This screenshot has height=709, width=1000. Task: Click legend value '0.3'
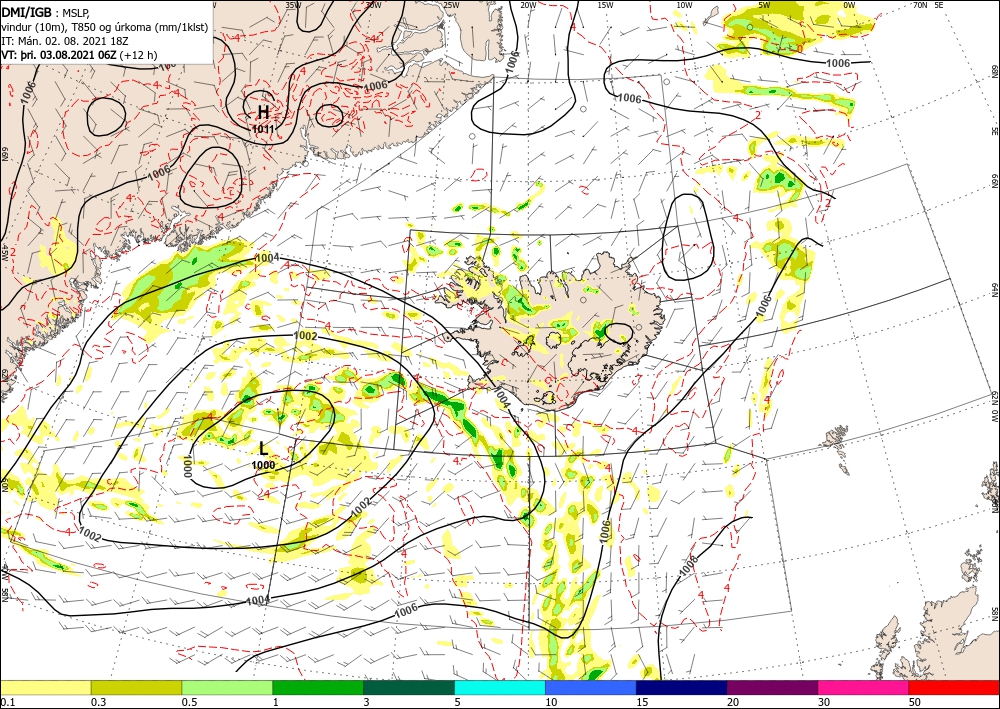tap(98, 702)
